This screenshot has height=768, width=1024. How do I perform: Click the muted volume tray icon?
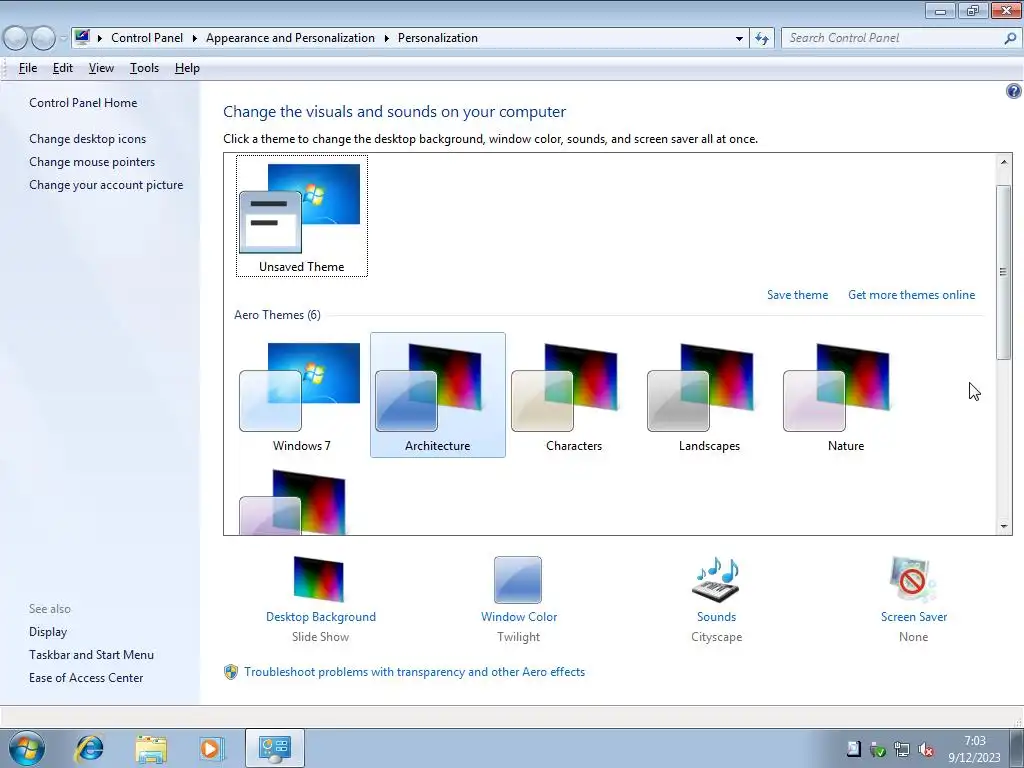tap(925, 749)
